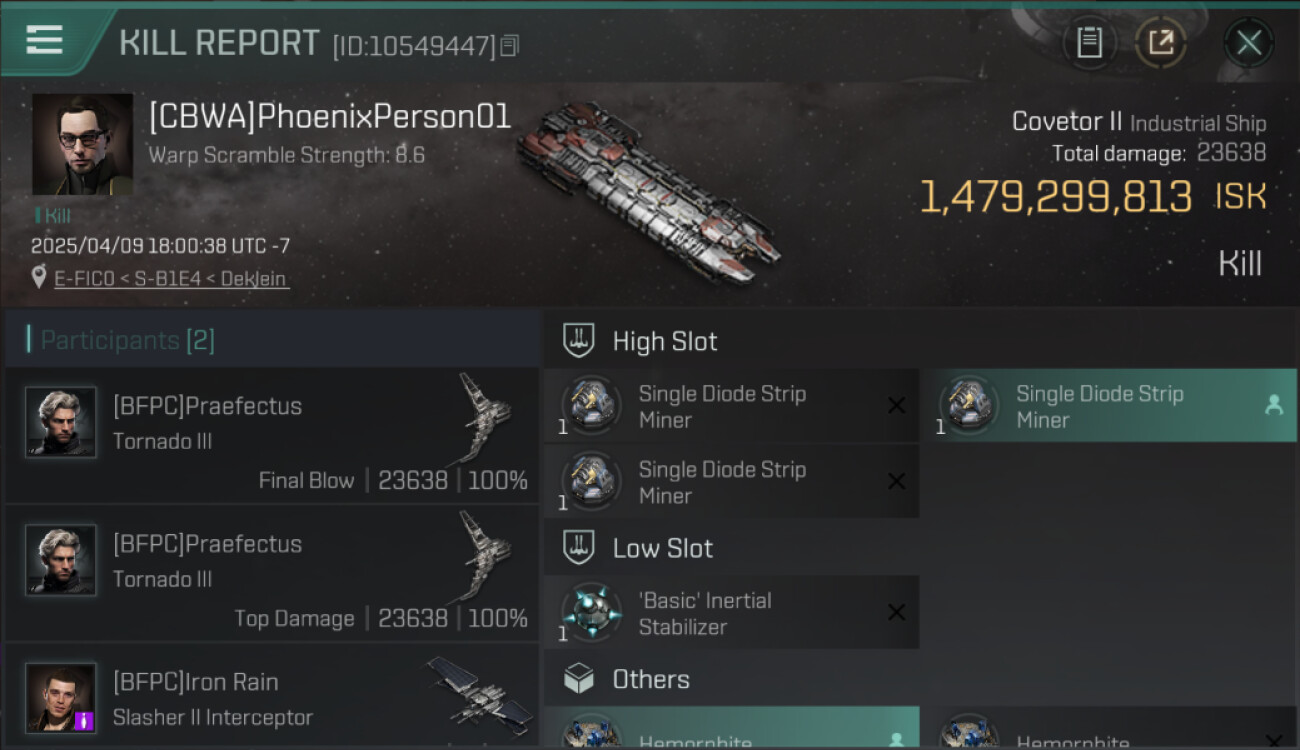Copy the kill report ID
Viewport: 1300px width, 750px height.
(x=510, y=46)
